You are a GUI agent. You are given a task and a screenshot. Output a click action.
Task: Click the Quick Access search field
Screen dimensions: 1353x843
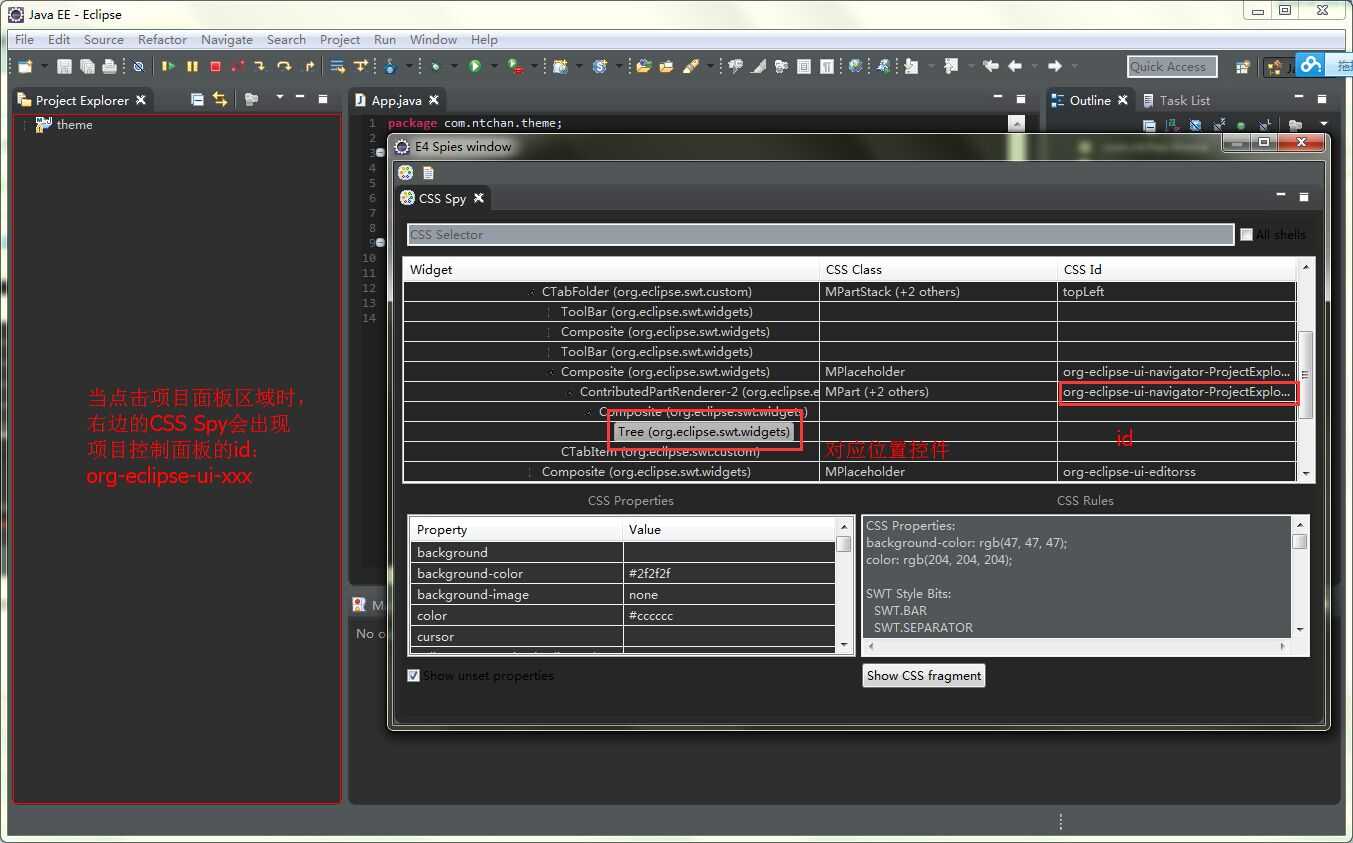(1172, 66)
